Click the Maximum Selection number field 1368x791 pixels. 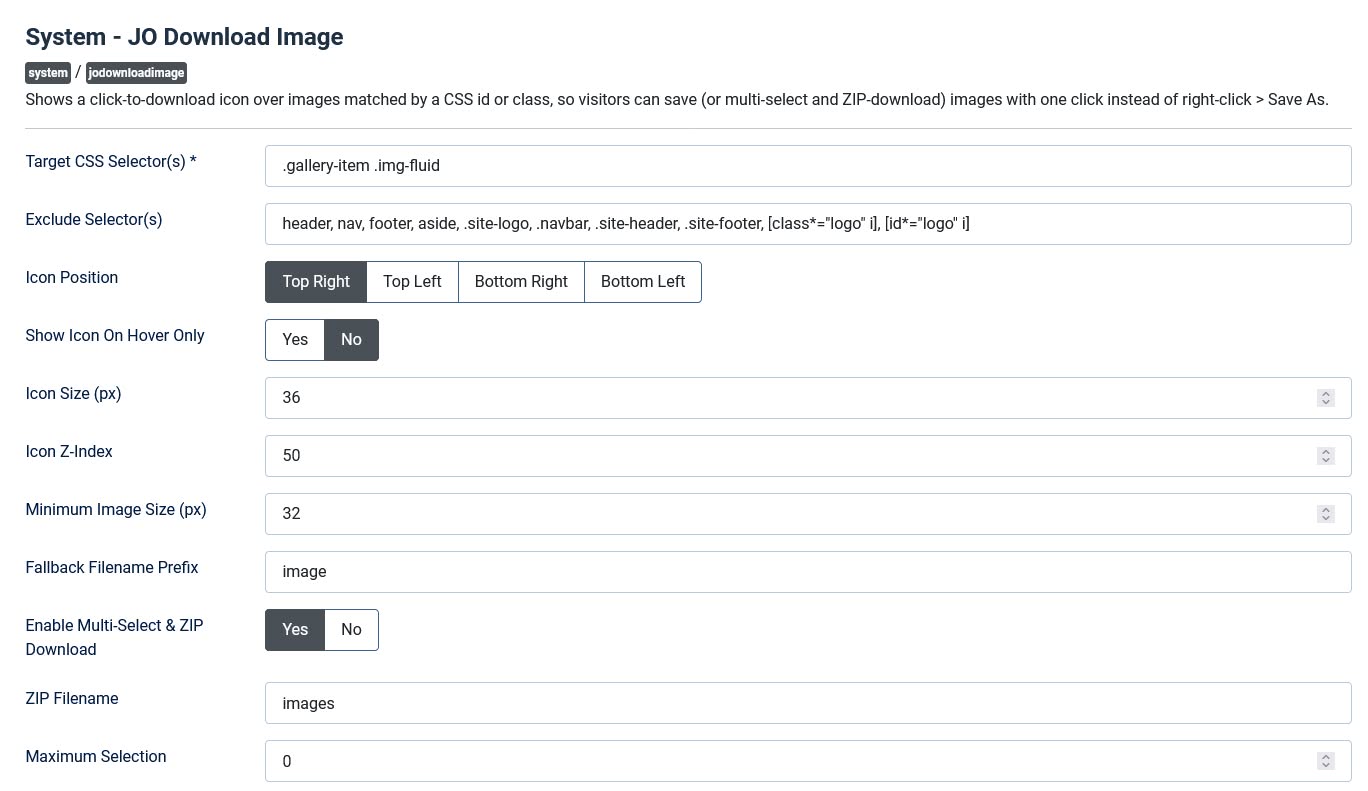click(x=808, y=762)
